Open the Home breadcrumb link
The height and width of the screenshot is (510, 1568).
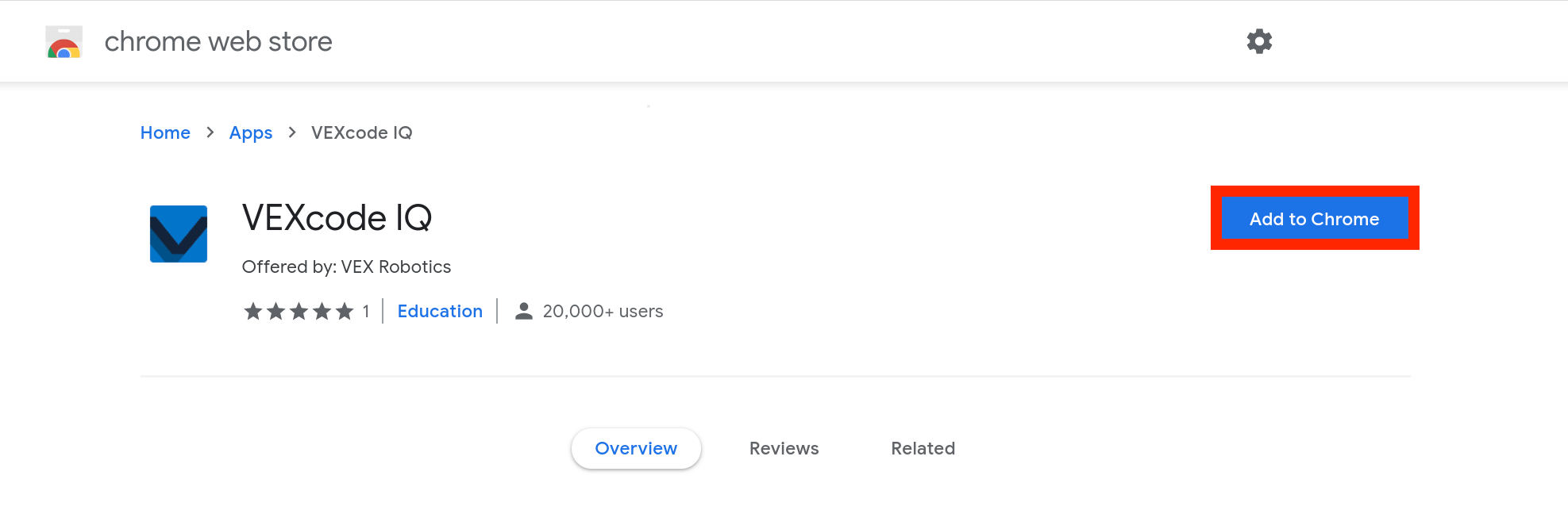pyautogui.click(x=165, y=132)
